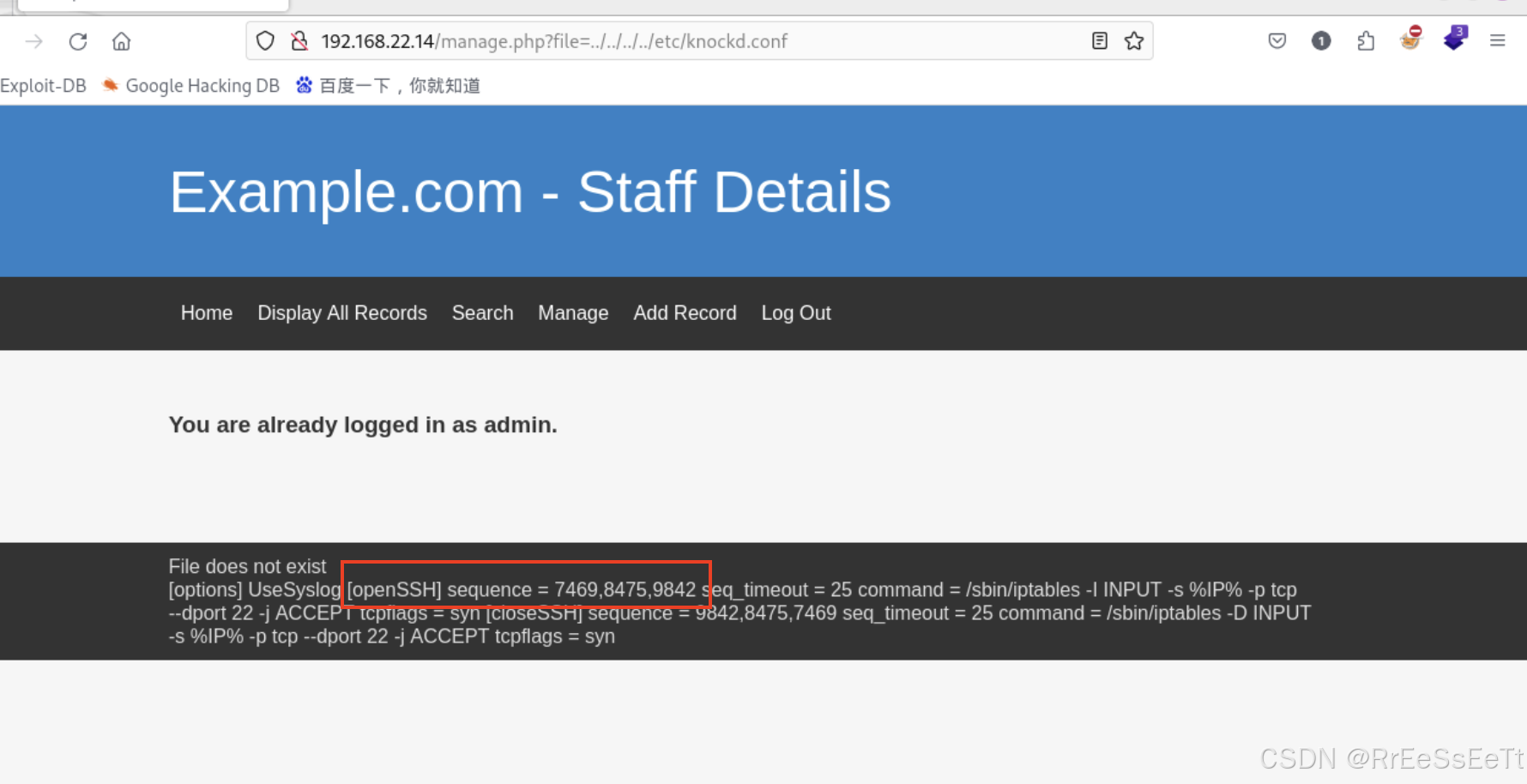The image size is (1527, 784).
Task: Open the Pocket save icon
Action: point(1277,41)
